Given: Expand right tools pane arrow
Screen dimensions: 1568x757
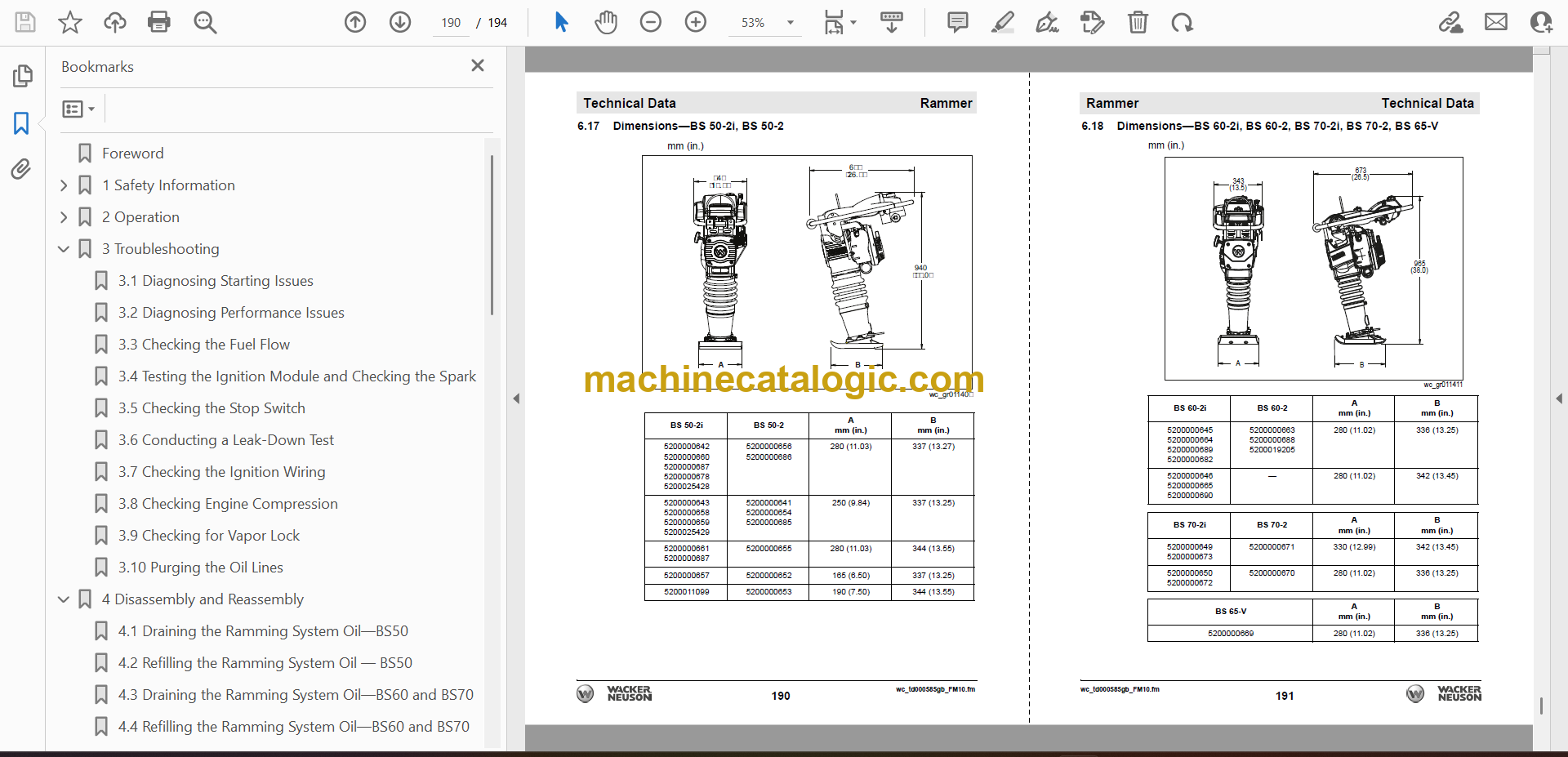Looking at the screenshot, I should tap(1559, 399).
